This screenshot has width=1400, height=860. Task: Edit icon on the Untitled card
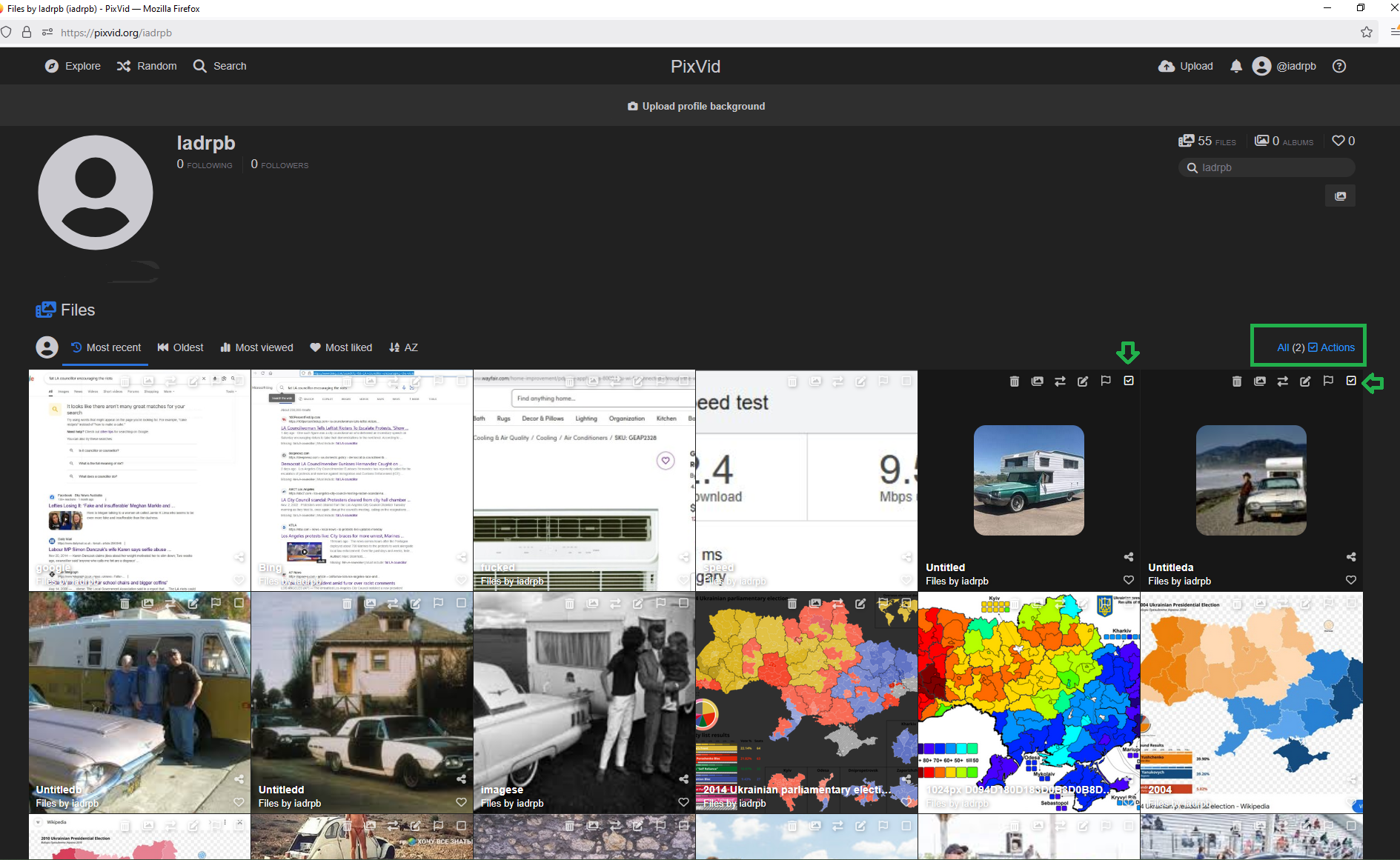point(1083,381)
